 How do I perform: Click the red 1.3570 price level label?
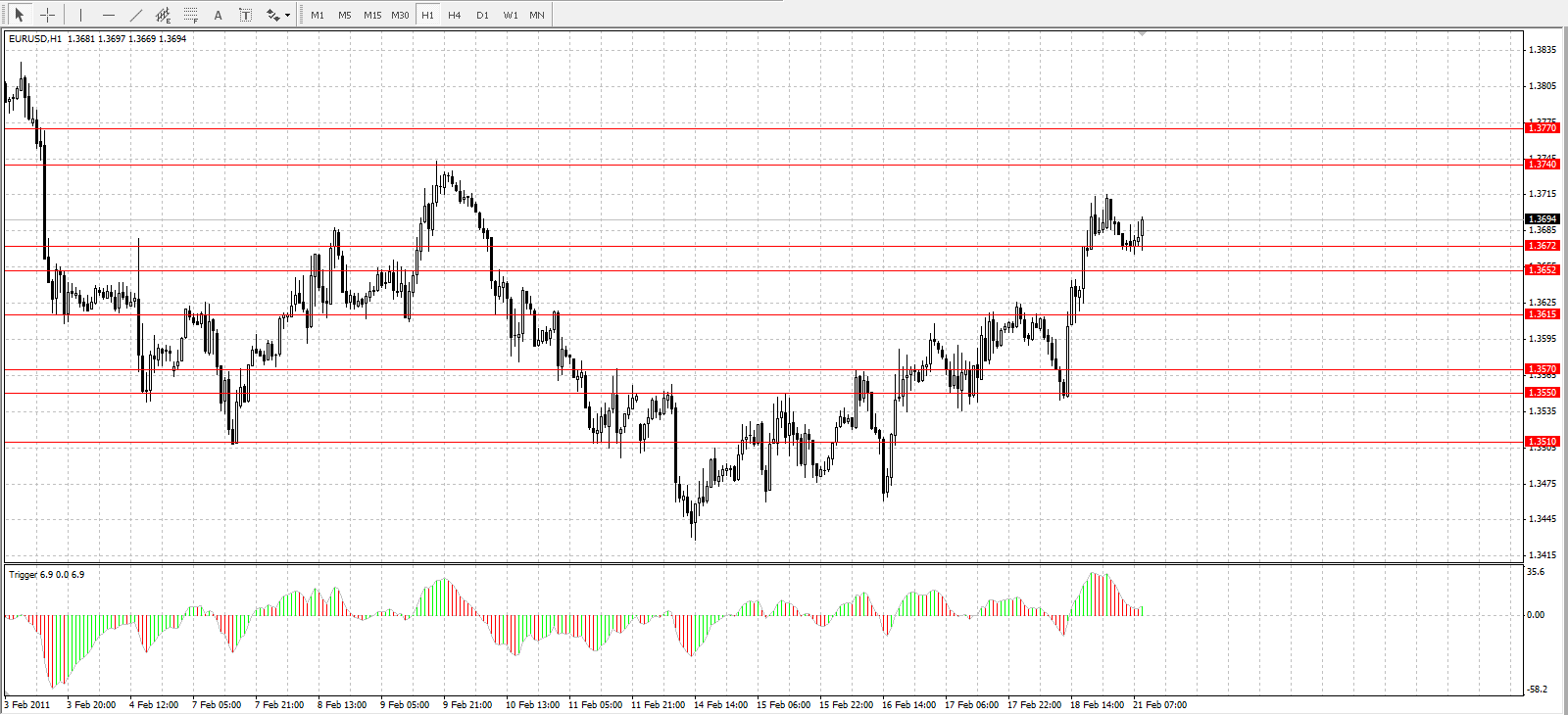tap(1543, 369)
